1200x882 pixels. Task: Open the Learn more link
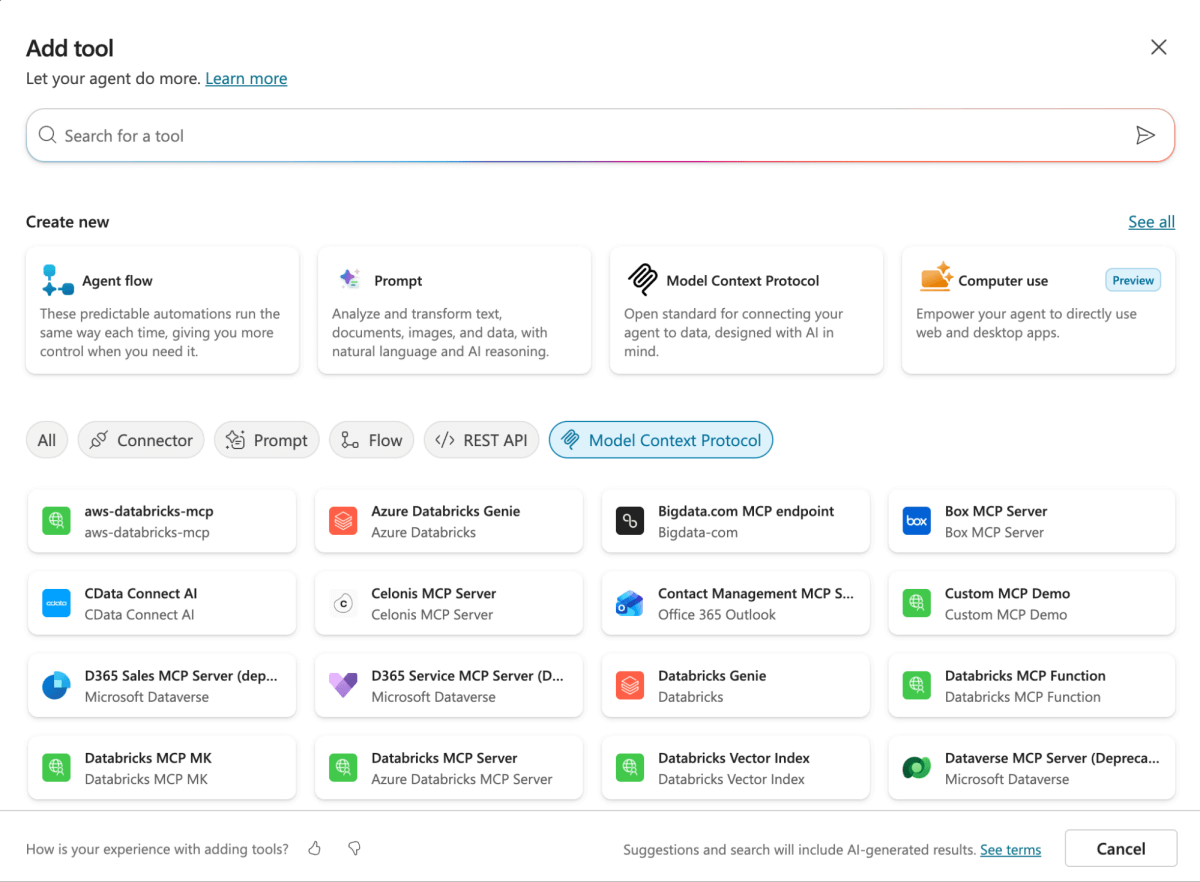[x=246, y=78]
